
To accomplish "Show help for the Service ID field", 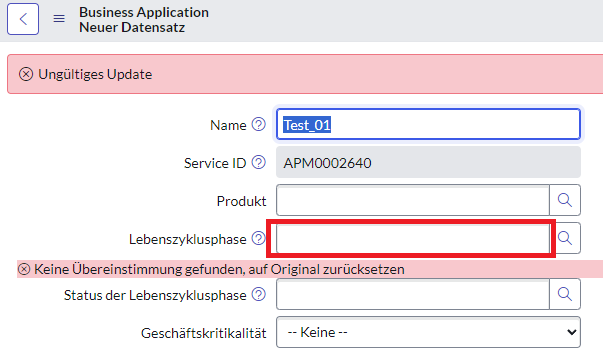I will tap(258, 162).
